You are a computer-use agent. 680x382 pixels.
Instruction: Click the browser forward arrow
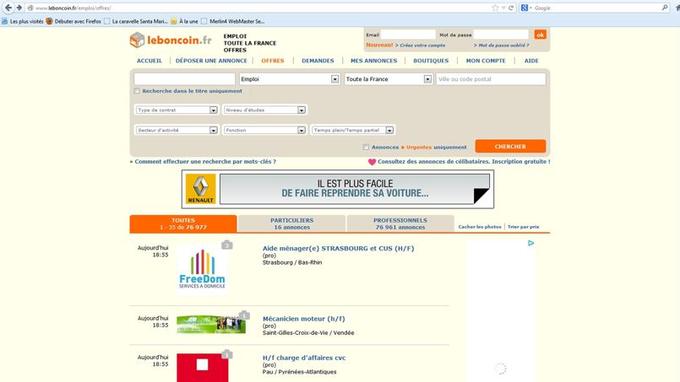(19, 8)
